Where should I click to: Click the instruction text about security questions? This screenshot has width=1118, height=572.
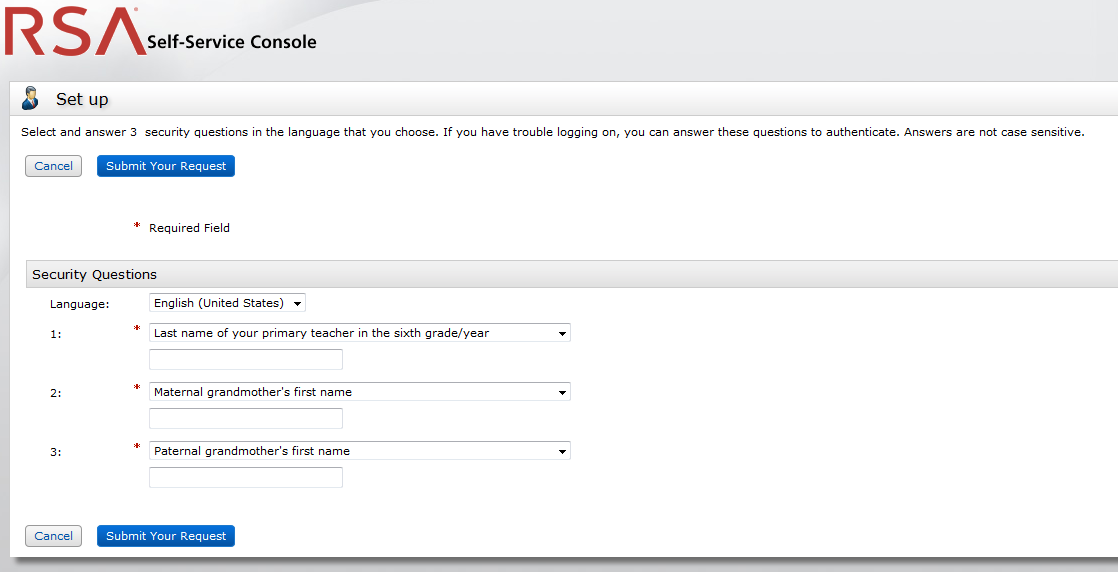(x=552, y=132)
